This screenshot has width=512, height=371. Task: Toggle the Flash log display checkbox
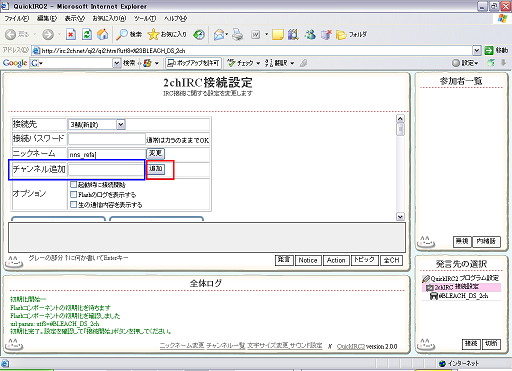74,194
